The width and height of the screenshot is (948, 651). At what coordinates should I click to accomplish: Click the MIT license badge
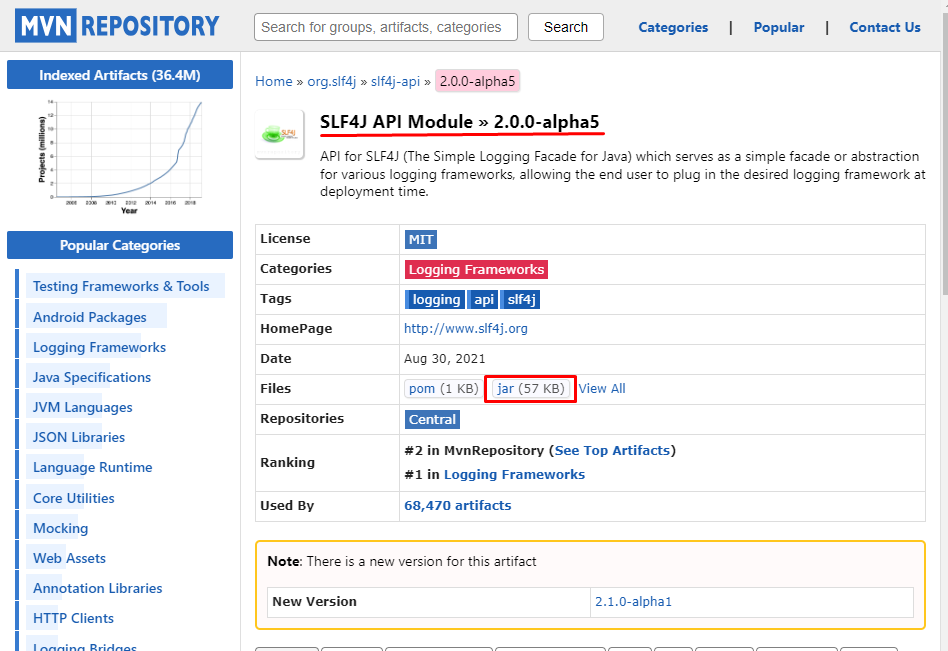421,239
